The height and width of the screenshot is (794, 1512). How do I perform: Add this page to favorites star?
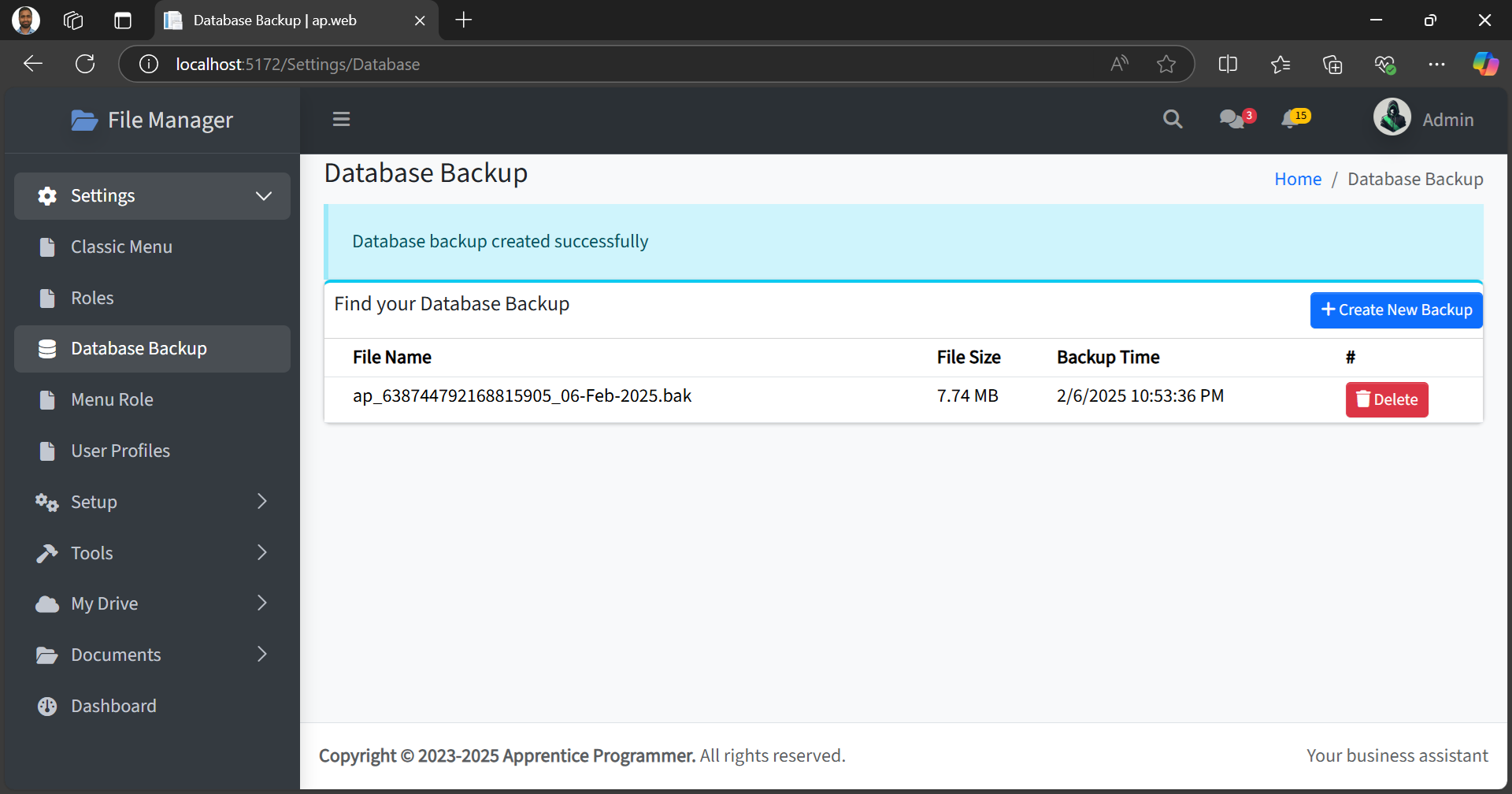click(x=1166, y=64)
